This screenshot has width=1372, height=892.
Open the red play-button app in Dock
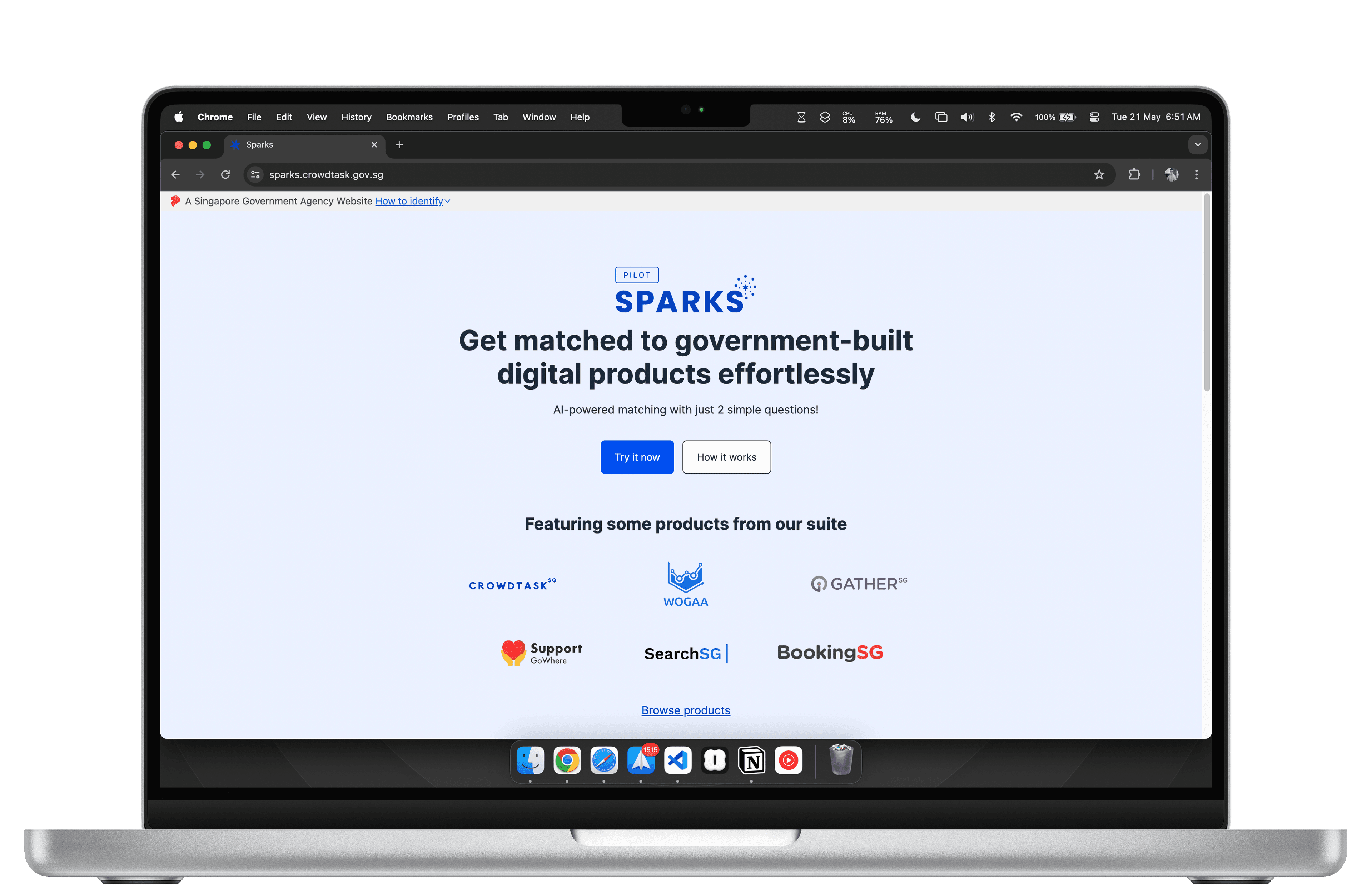click(x=788, y=760)
